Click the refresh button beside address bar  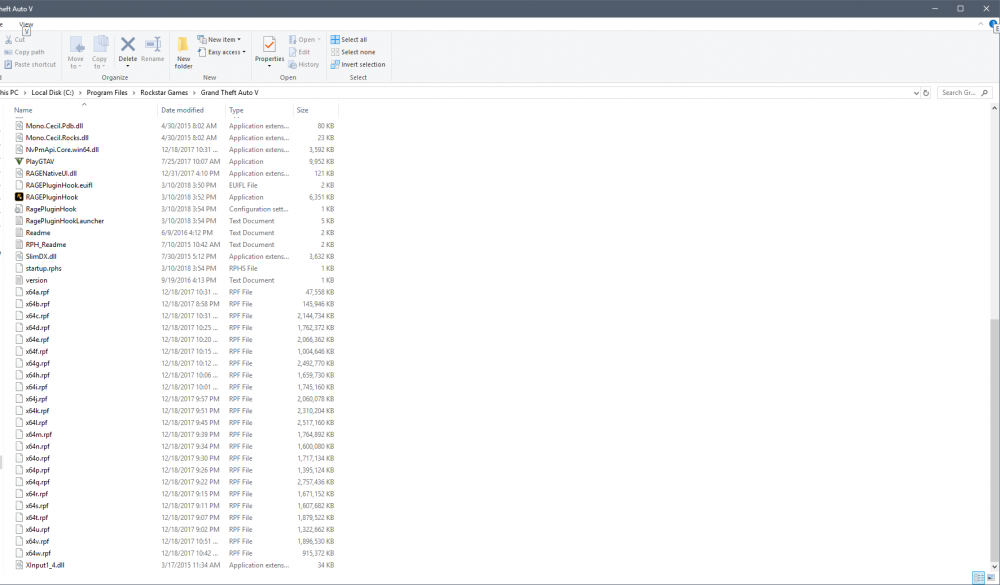click(x=926, y=93)
